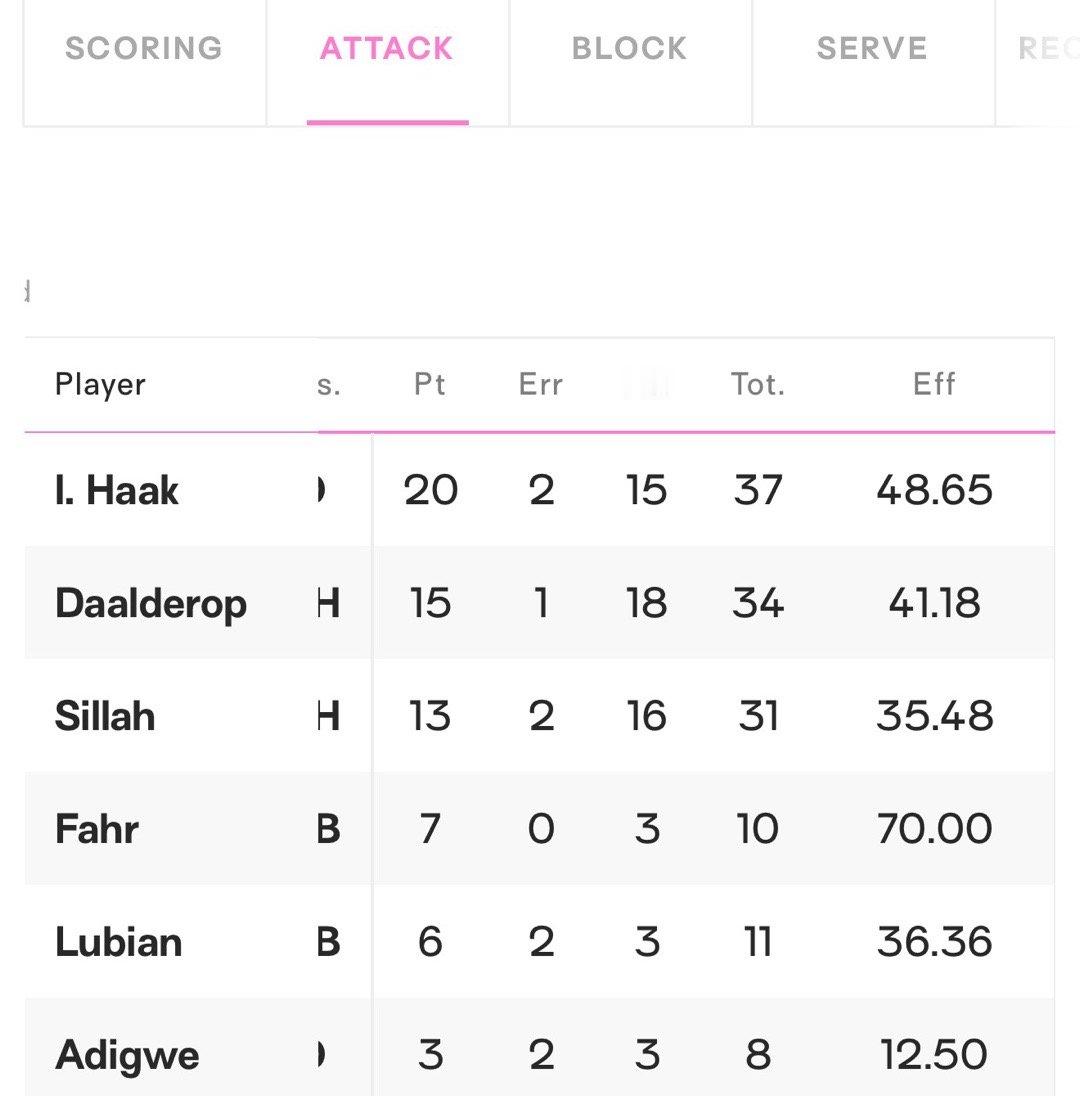Select Lubian in the player list

tap(119, 942)
